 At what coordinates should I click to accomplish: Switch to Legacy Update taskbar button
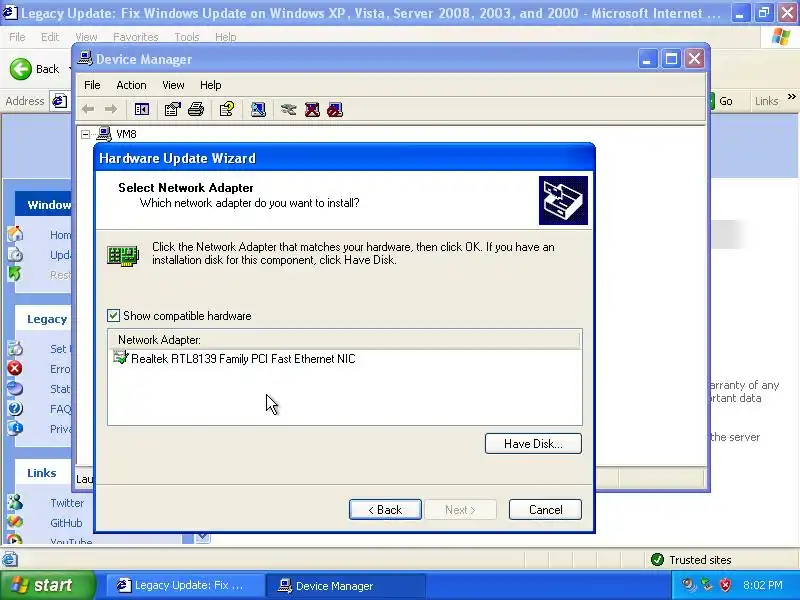pyautogui.click(x=185, y=585)
